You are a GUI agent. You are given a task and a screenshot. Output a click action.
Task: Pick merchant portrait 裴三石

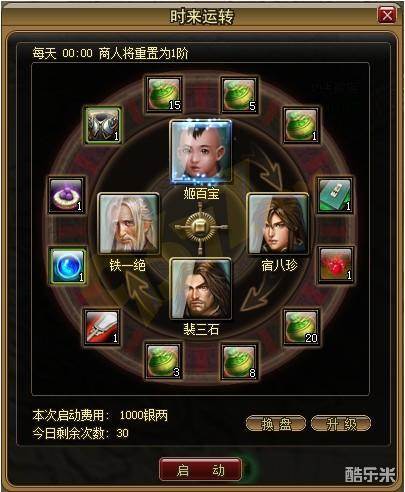tap(201, 289)
